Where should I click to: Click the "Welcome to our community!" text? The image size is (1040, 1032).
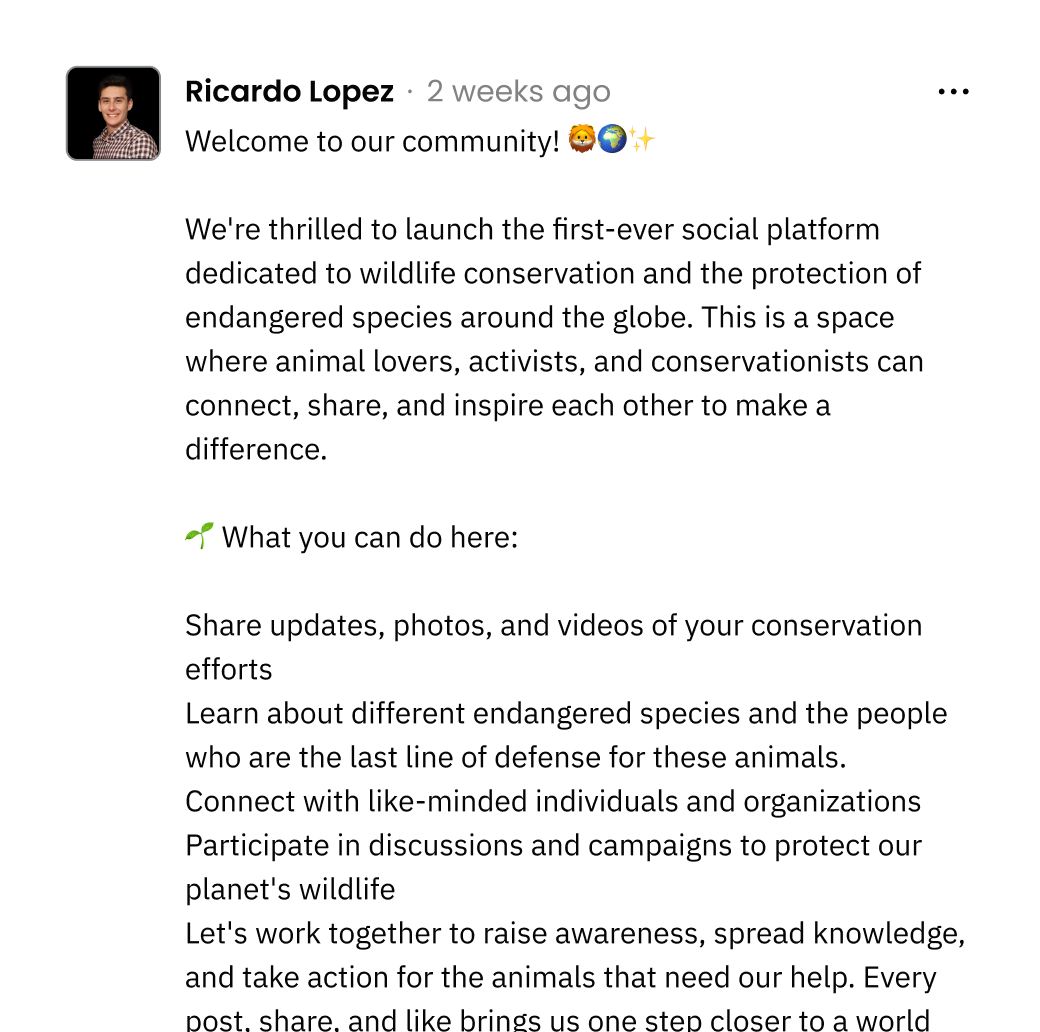pyautogui.click(x=372, y=141)
